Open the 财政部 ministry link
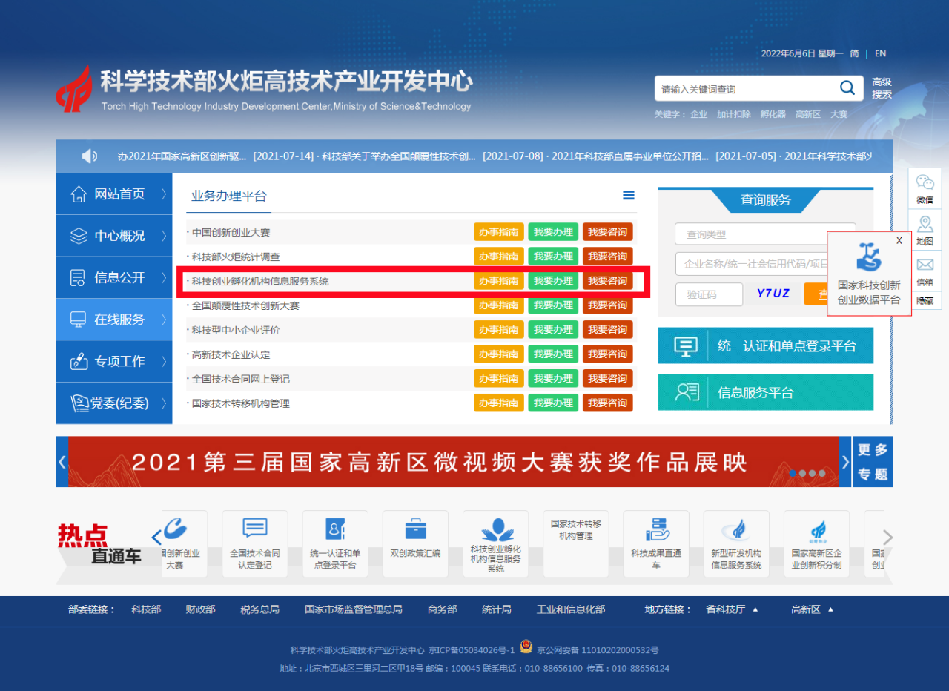Image resolution: width=949 pixels, height=691 pixels. (200, 609)
